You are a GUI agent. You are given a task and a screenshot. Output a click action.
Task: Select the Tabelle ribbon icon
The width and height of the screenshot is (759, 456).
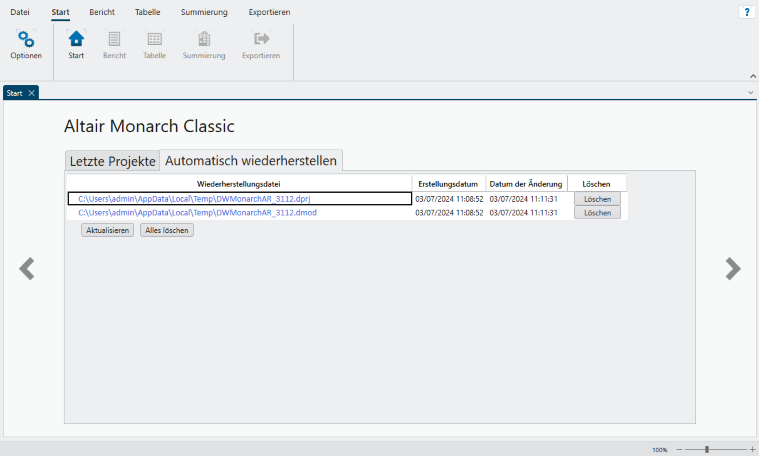click(154, 40)
